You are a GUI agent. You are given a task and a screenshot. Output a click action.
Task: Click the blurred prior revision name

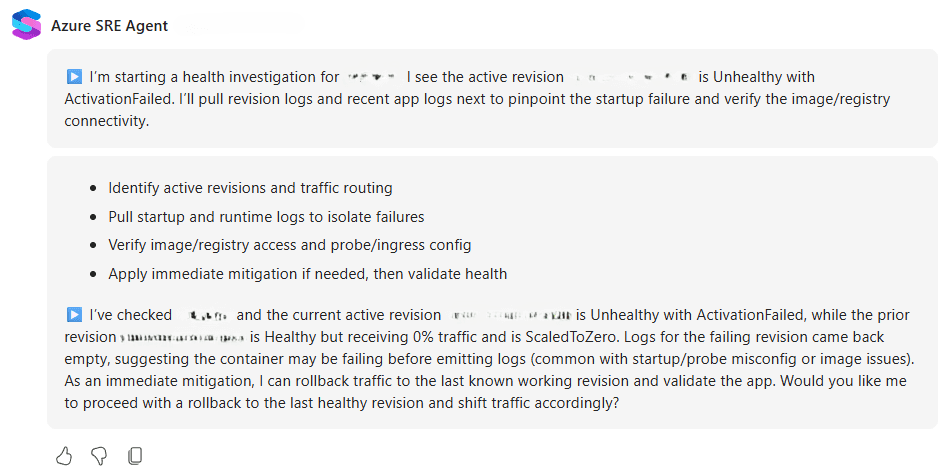pos(182,337)
